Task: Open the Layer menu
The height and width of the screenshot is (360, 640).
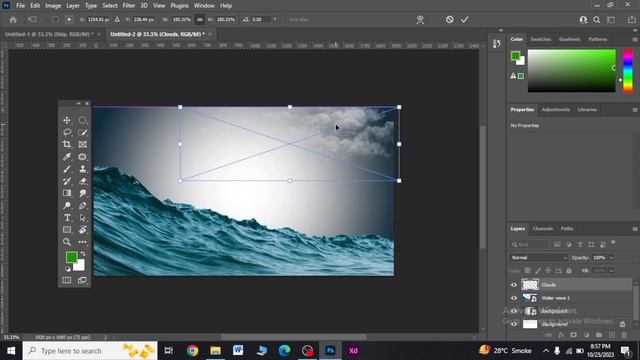Action: (x=73, y=6)
